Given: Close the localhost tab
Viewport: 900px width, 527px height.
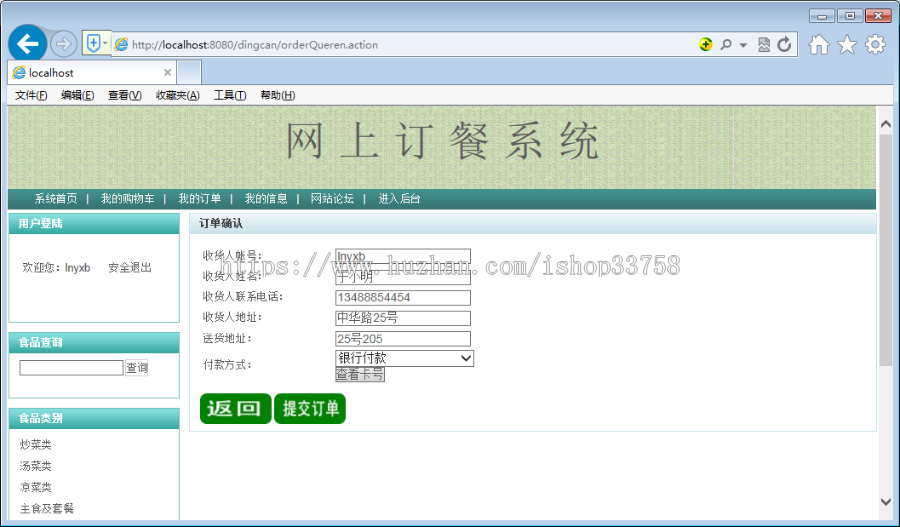Looking at the screenshot, I should [x=168, y=72].
